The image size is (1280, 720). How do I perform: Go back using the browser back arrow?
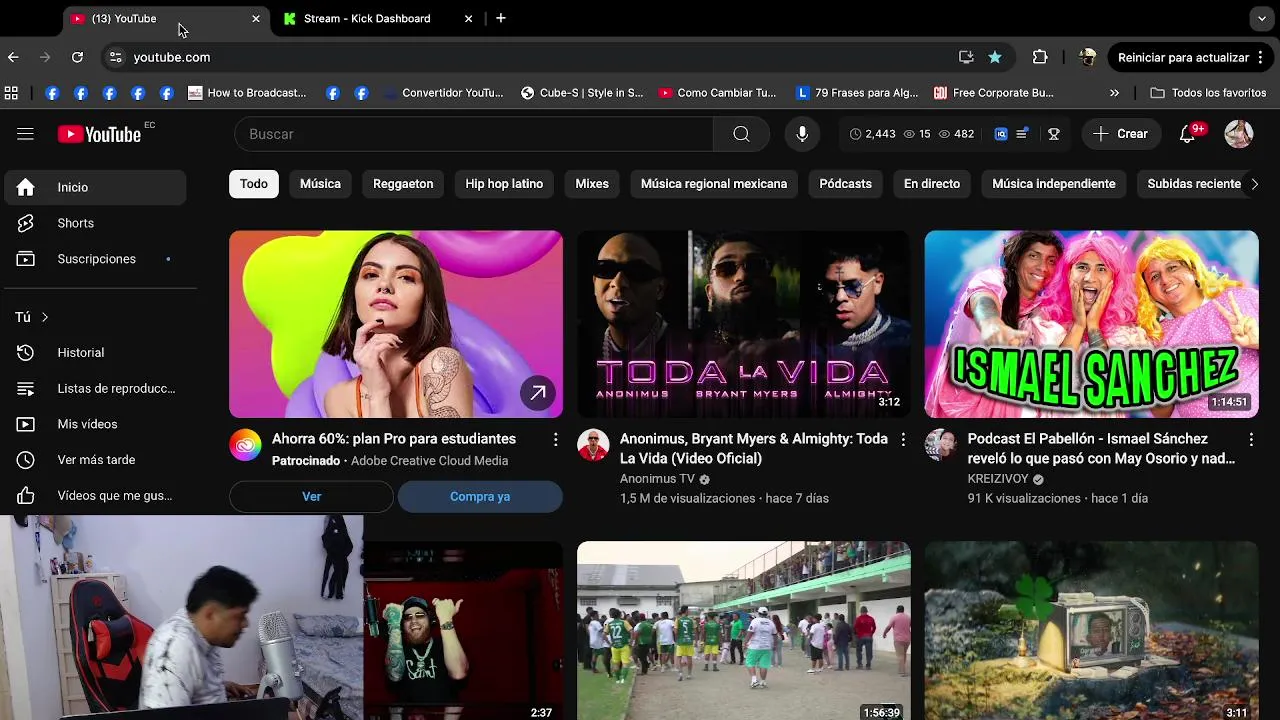click(x=13, y=57)
